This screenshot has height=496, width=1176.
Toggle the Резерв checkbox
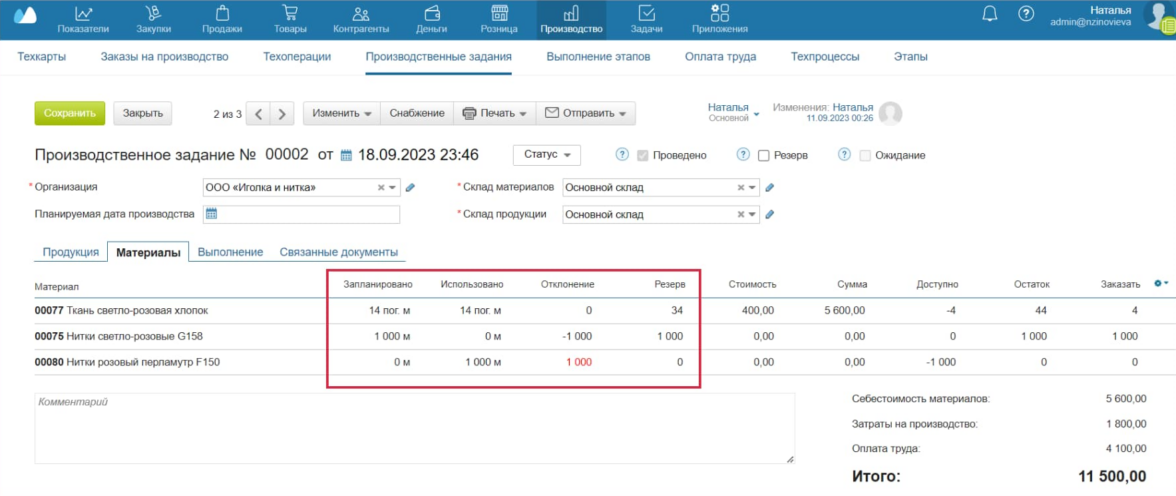pyautogui.click(x=764, y=156)
